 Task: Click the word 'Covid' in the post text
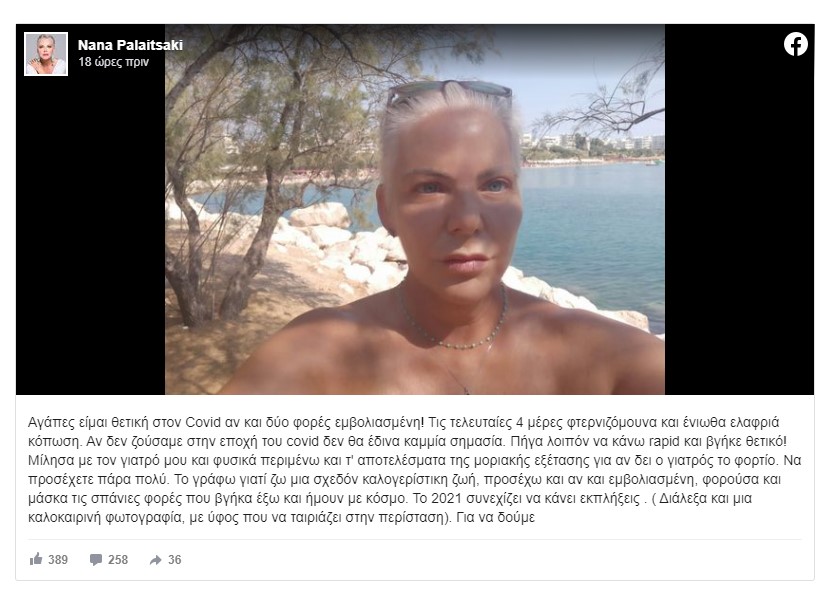coord(199,422)
